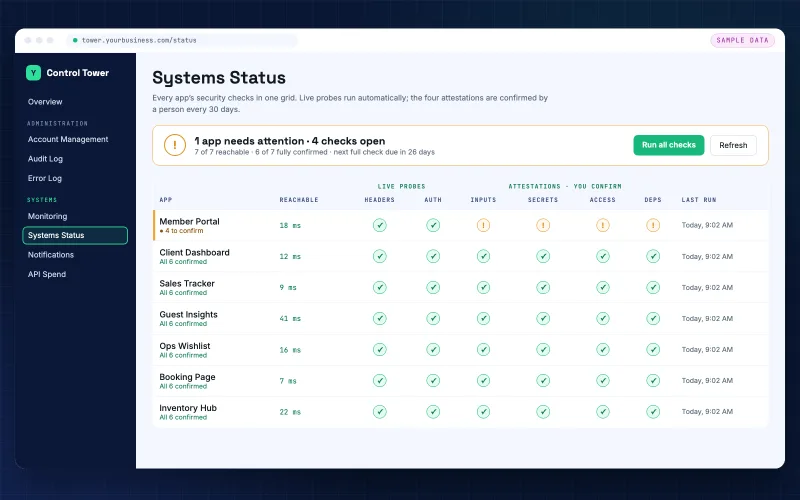Click Inventory Hub's Access check icon
Viewport: 800px width, 500px height.
[x=603, y=412]
